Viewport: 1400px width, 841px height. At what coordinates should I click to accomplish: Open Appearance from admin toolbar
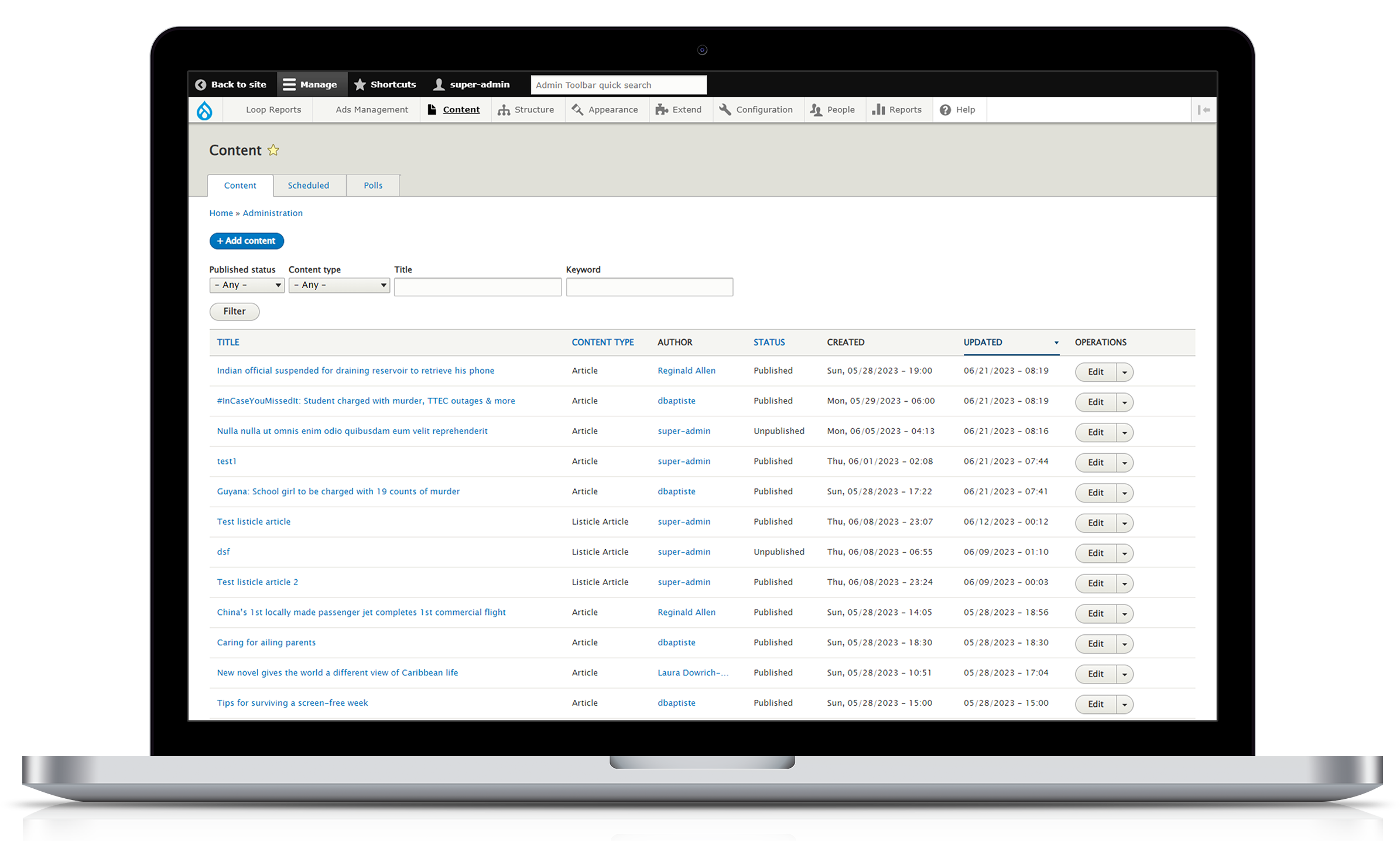tap(605, 110)
